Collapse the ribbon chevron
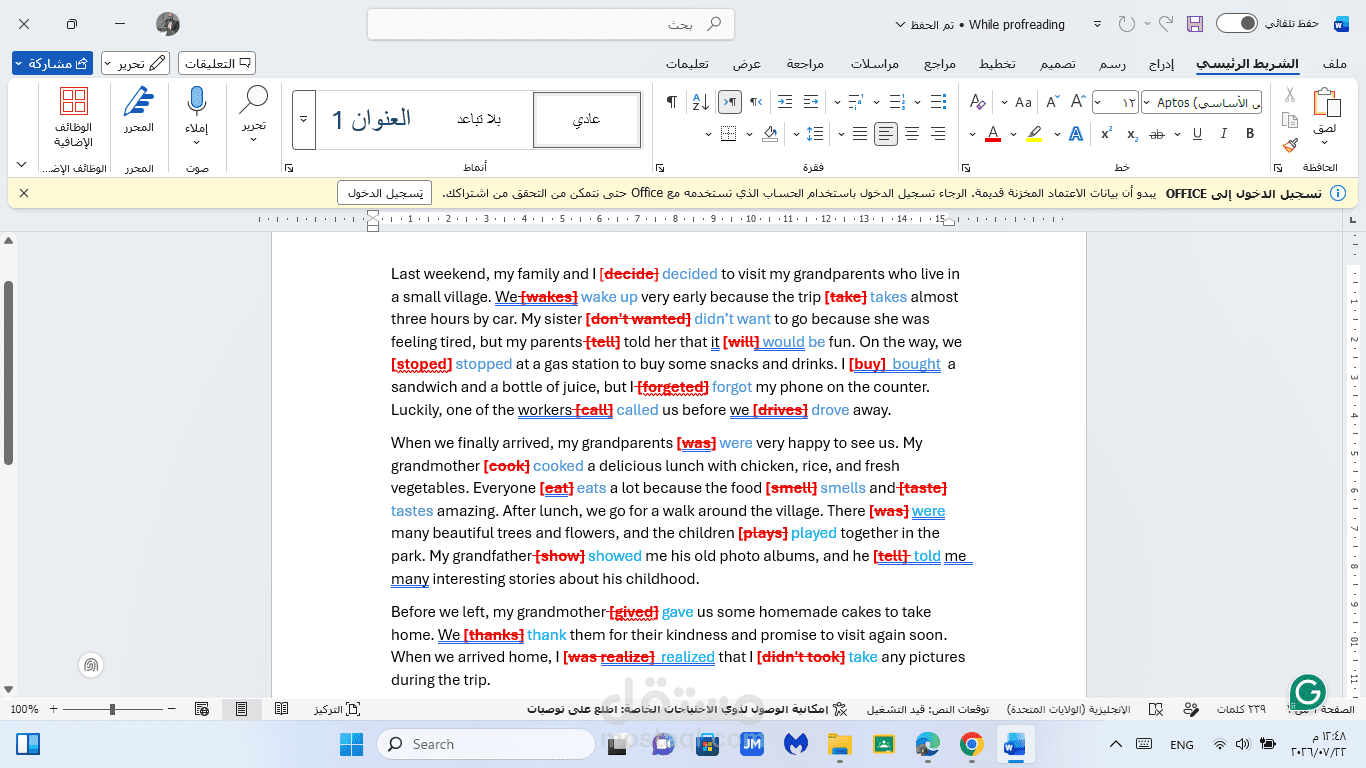Viewport: 1366px width, 768px height. coord(21,165)
